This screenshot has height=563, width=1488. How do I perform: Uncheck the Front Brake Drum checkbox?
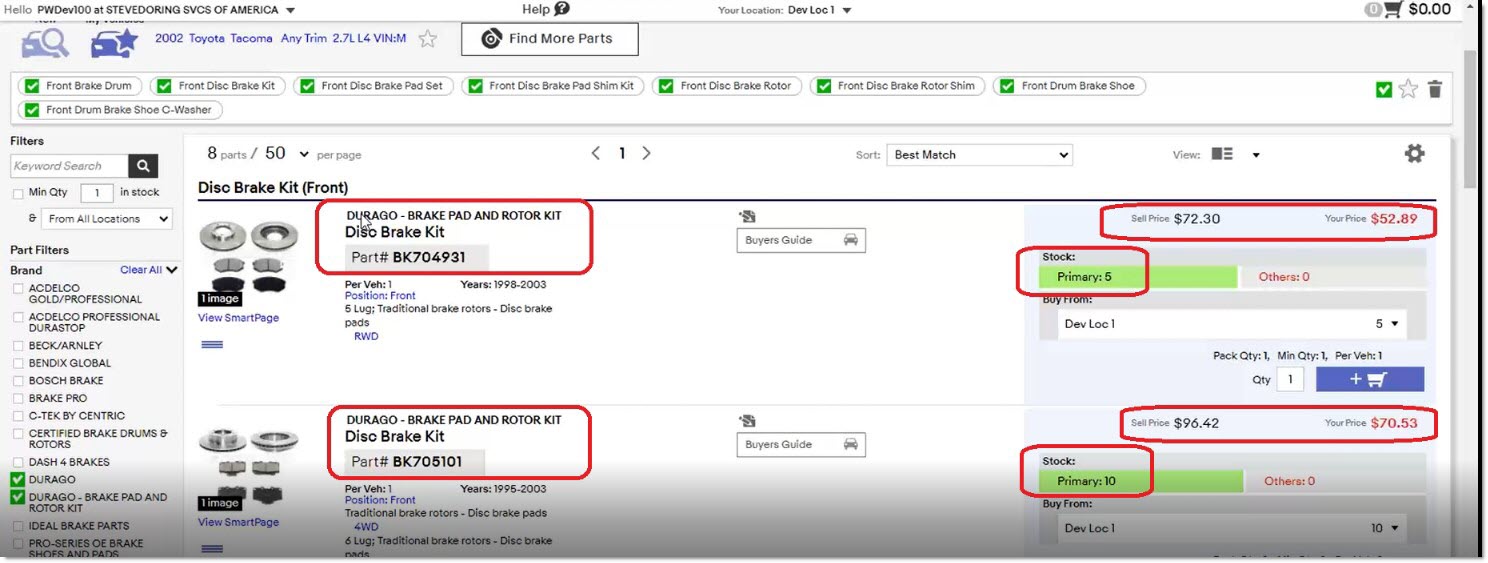pyautogui.click(x=33, y=86)
